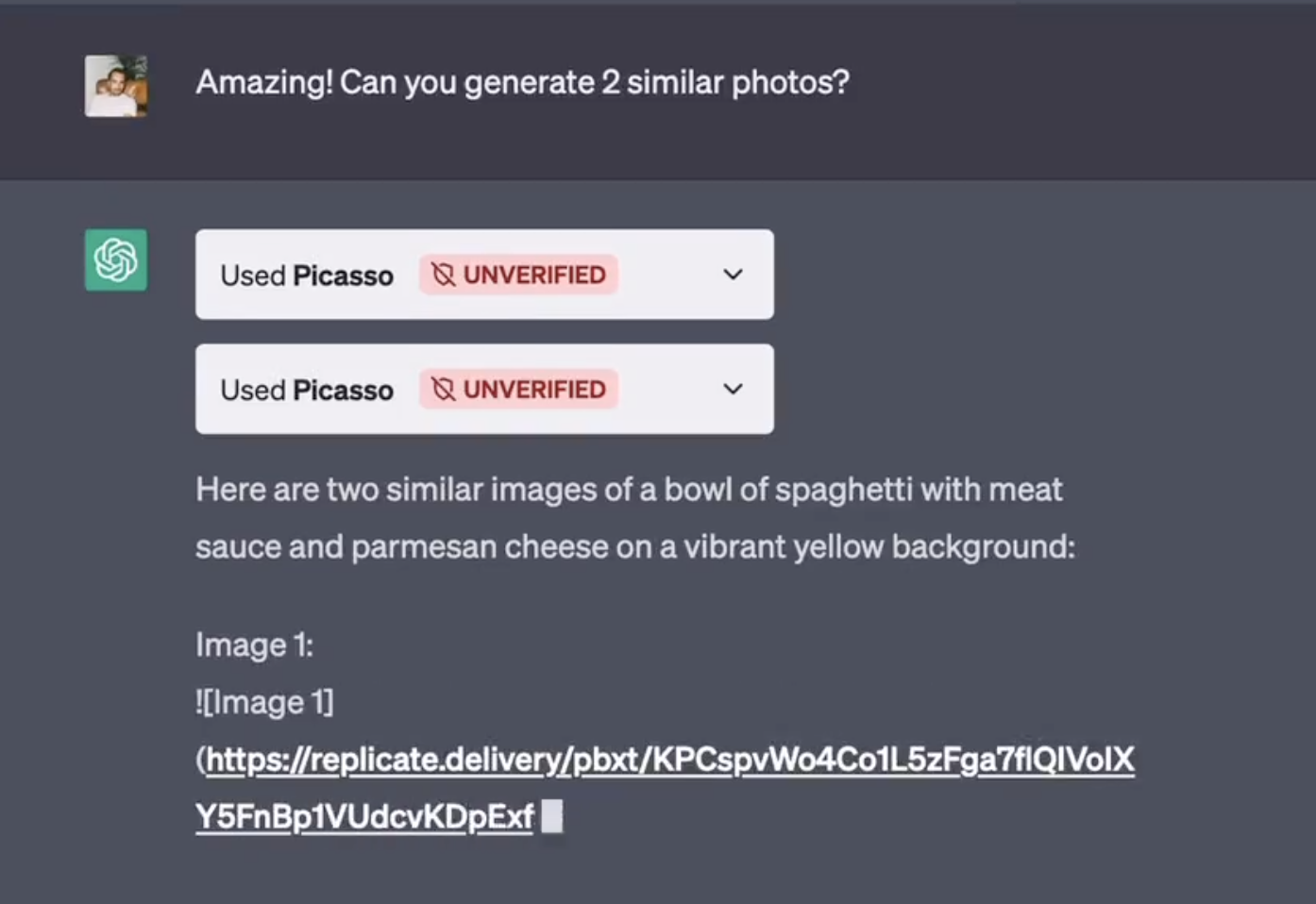
Task: Click the "![Image 1]" markdown text
Action: click(264, 703)
